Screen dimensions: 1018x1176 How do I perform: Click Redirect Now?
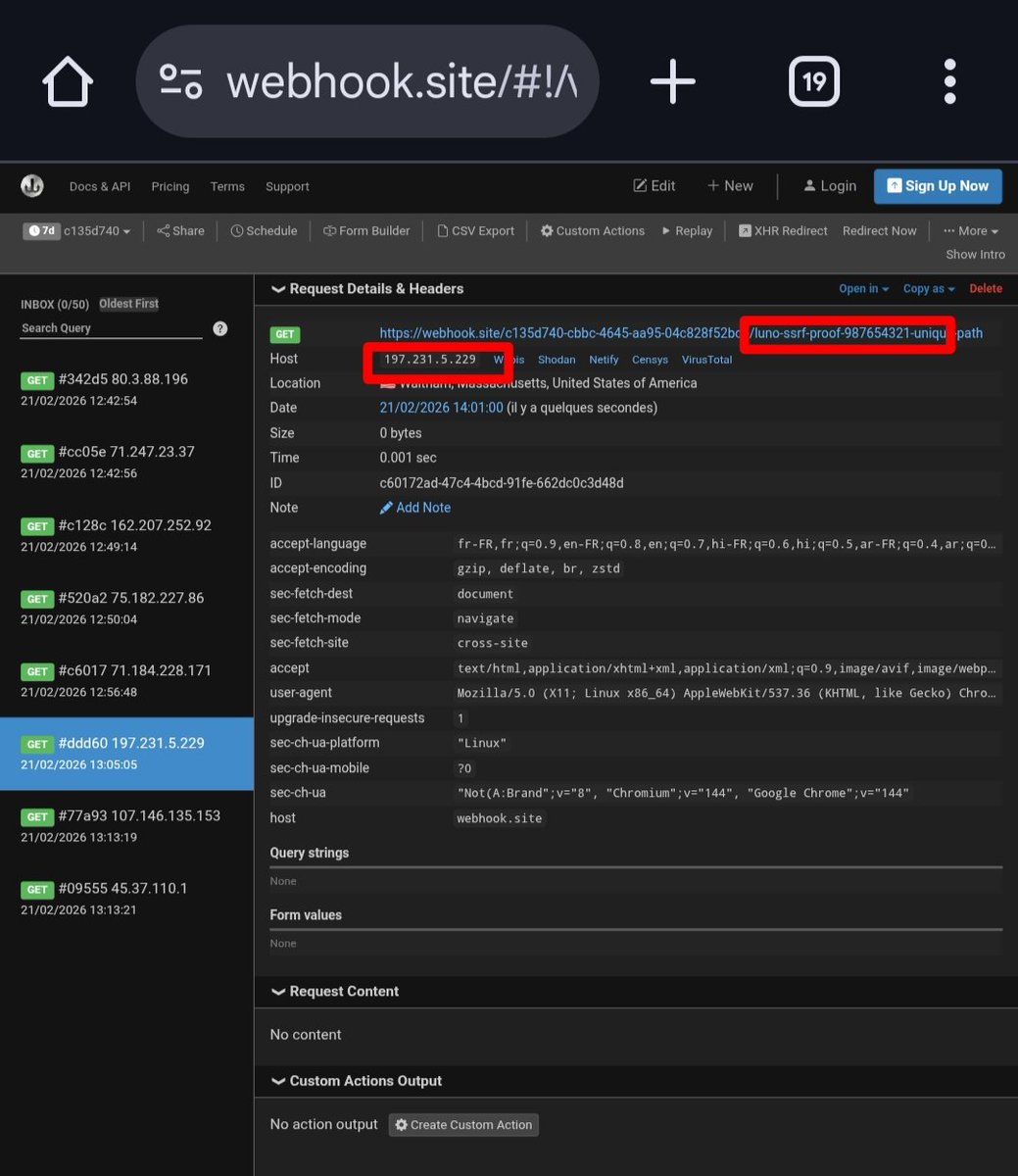pos(880,231)
